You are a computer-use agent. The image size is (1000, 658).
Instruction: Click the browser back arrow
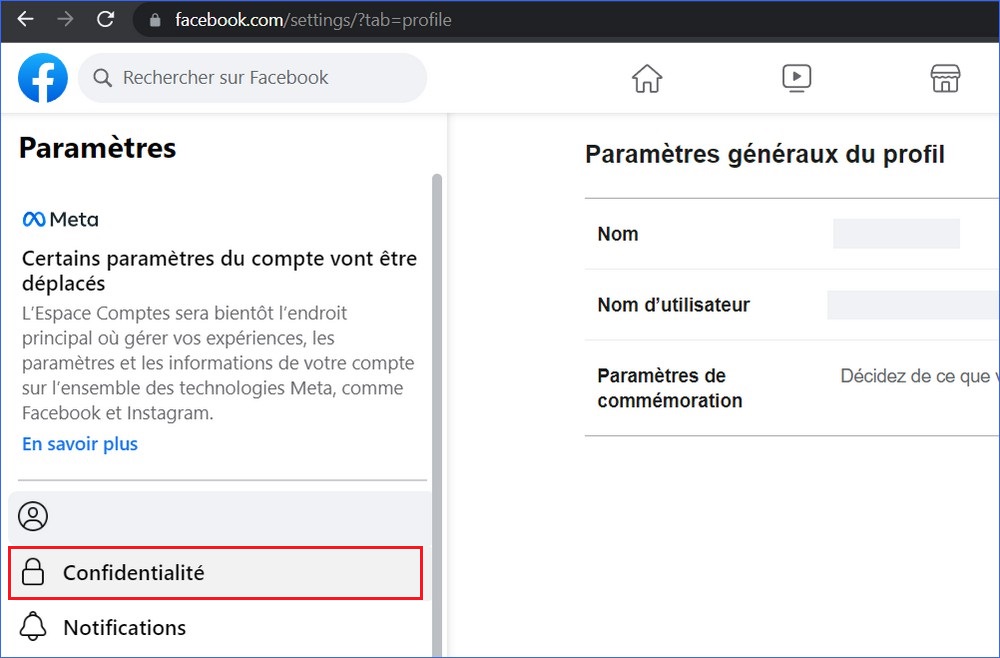25,20
